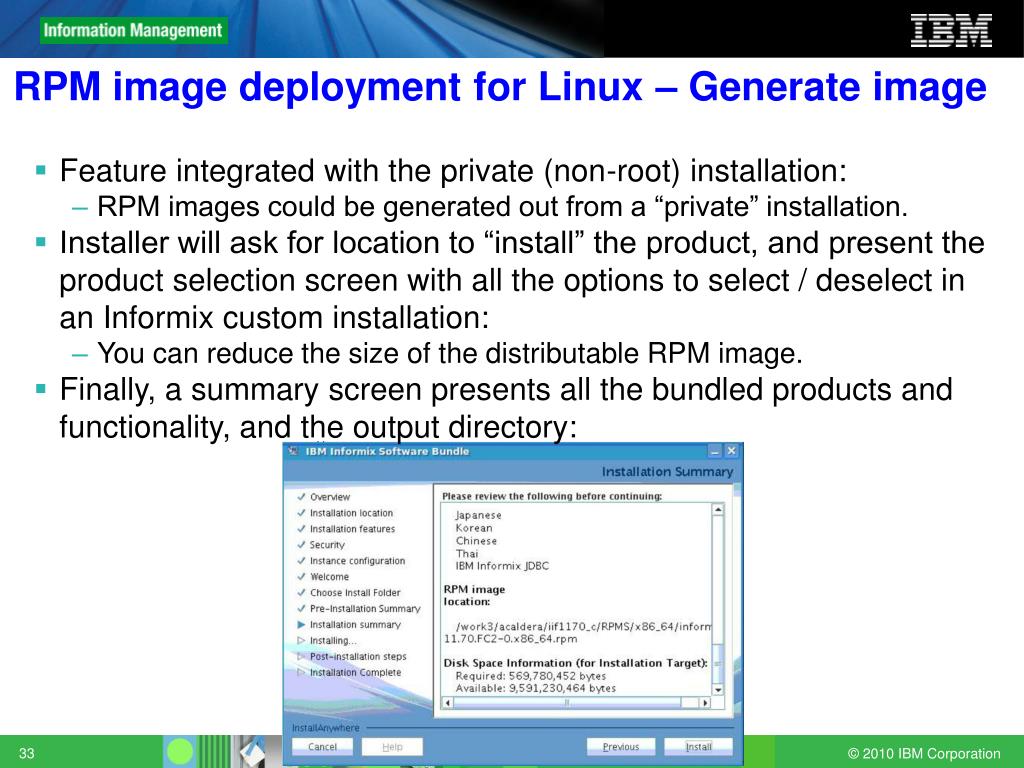The height and width of the screenshot is (768, 1024).
Task: Click the Available 9,591,230,464 bytes line
Action: pos(536,688)
